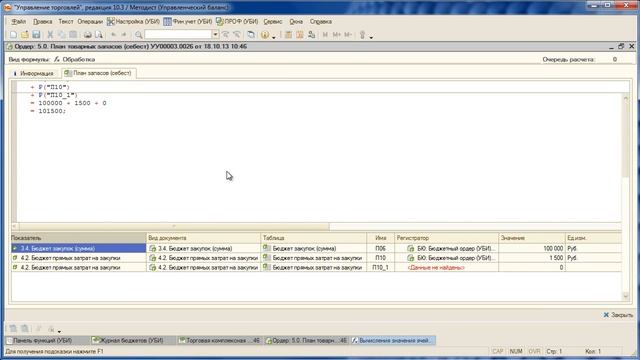The width and height of the screenshot is (640, 360).
Task: Restore the inner document window
Action: click(621, 47)
